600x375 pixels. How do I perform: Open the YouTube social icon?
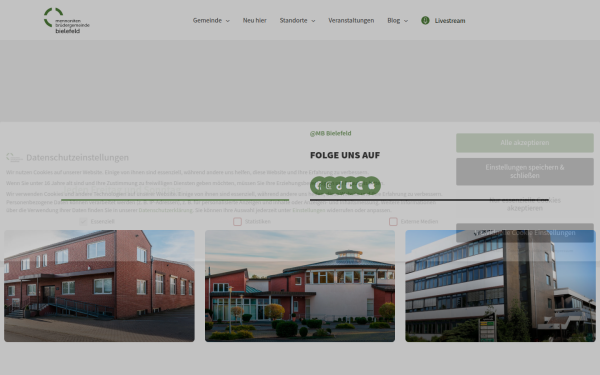[x=350, y=186]
